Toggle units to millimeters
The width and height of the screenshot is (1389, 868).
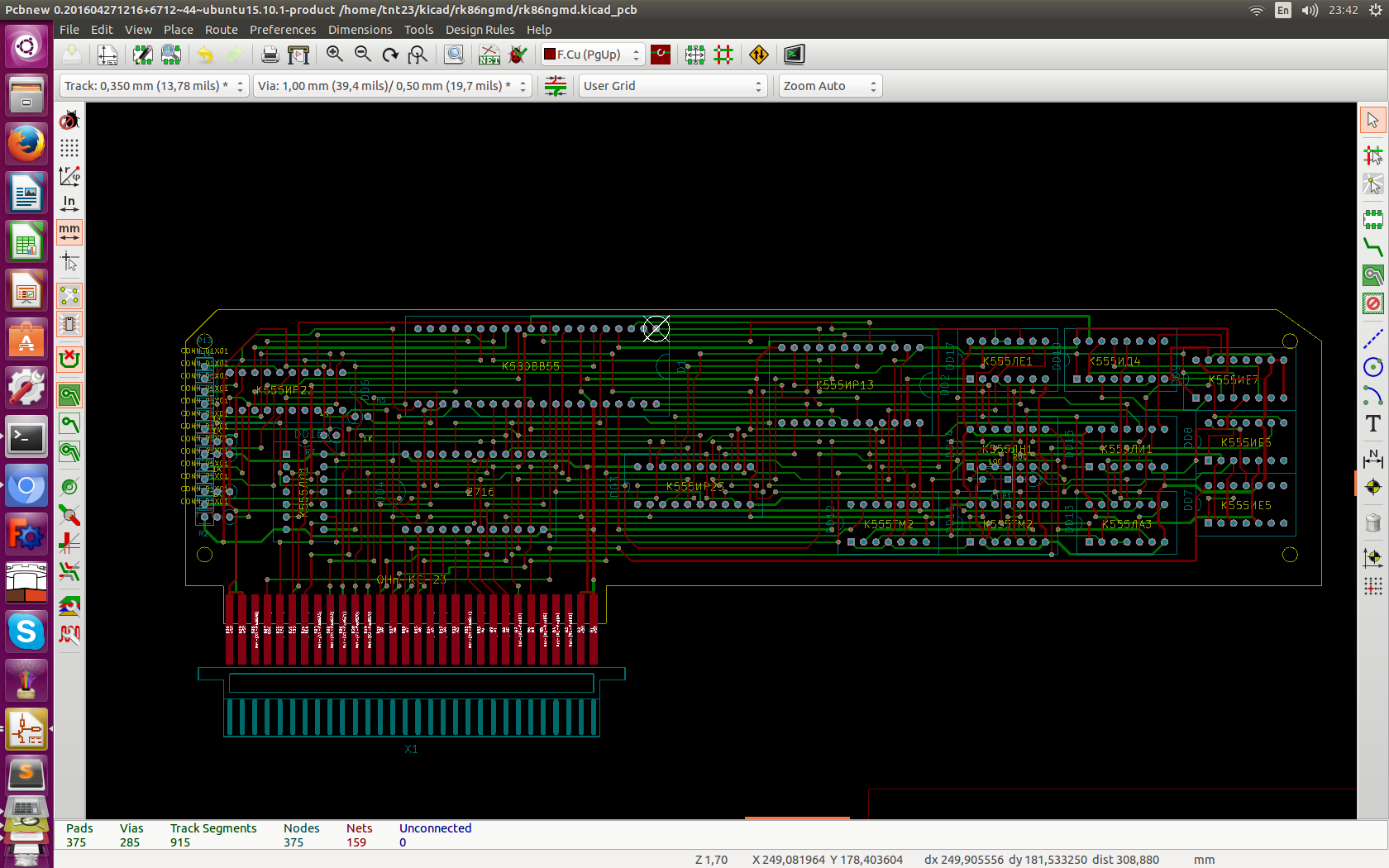pyautogui.click(x=69, y=232)
